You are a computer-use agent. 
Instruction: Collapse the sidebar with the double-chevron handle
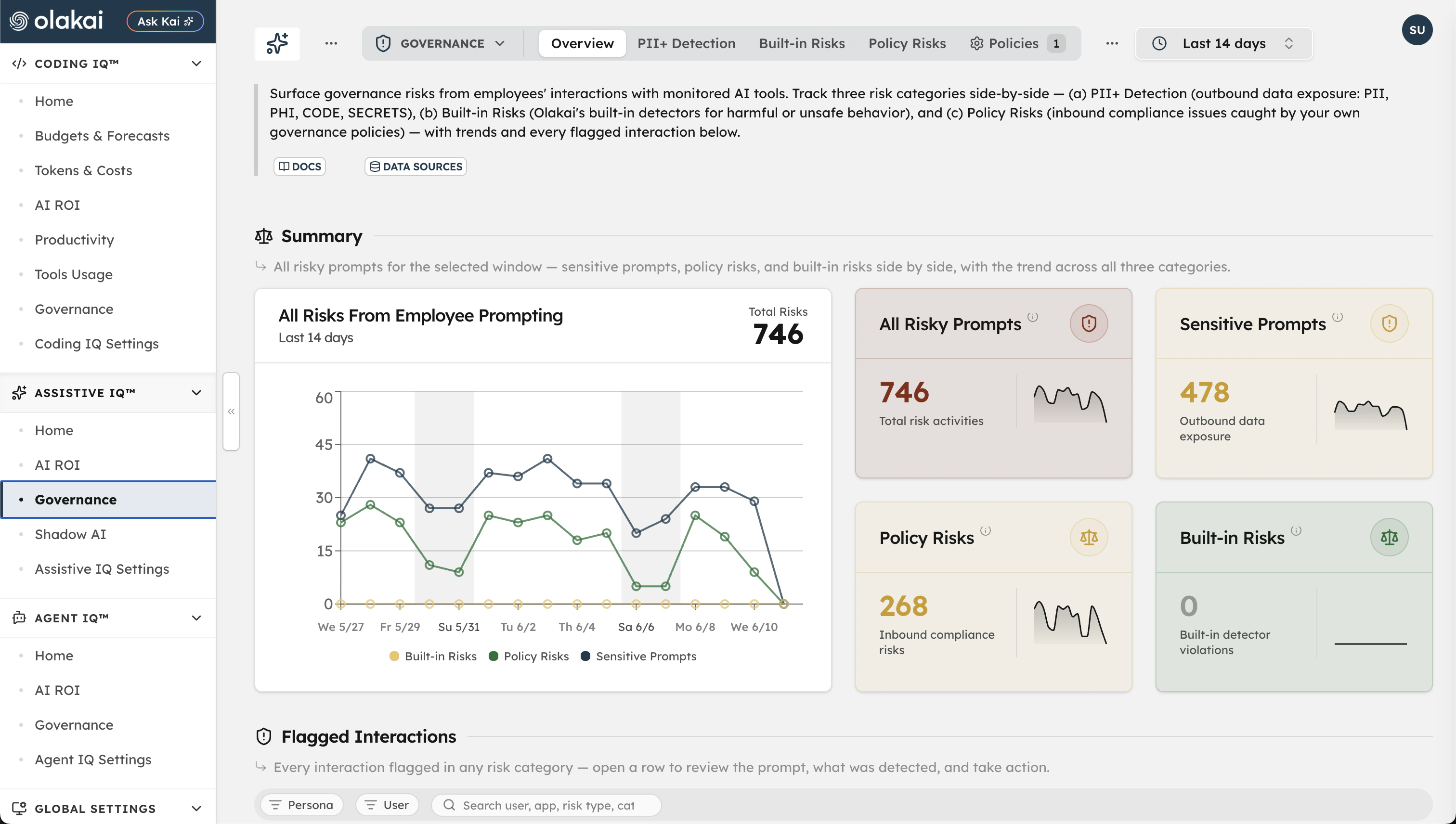point(231,412)
